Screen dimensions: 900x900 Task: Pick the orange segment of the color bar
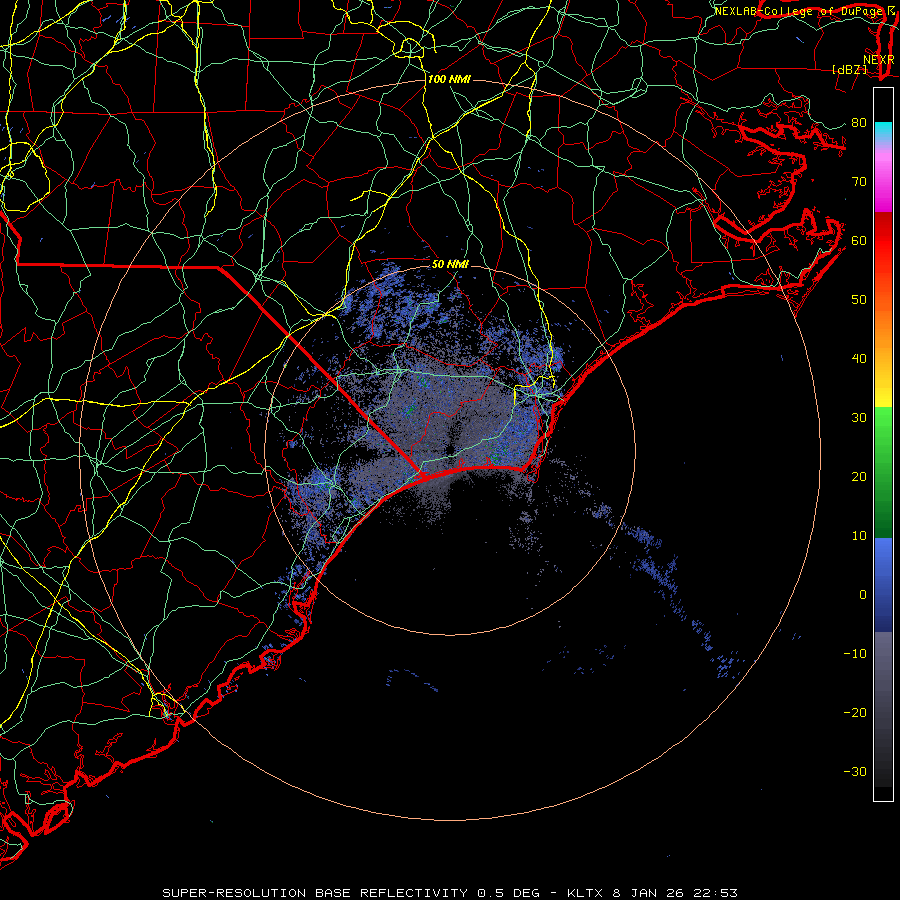coord(883,327)
